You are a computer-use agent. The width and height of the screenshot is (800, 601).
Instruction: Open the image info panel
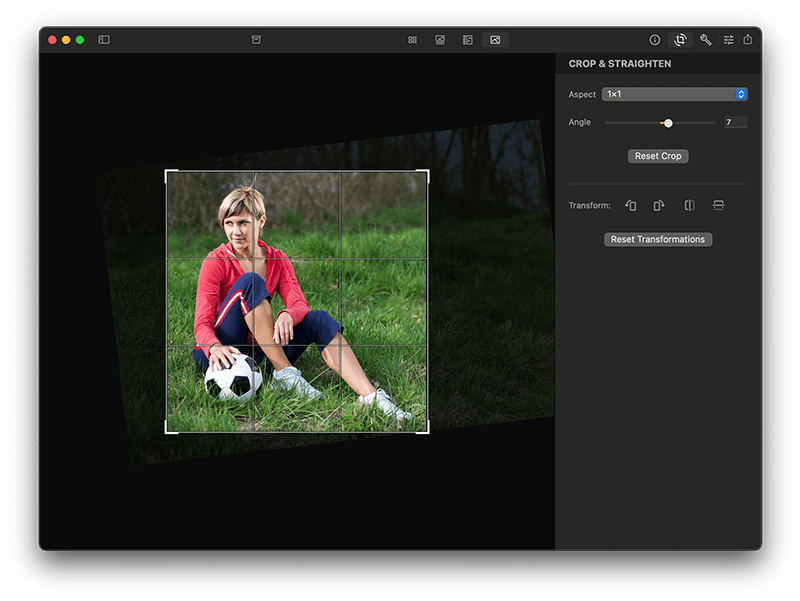pos(654,40)
